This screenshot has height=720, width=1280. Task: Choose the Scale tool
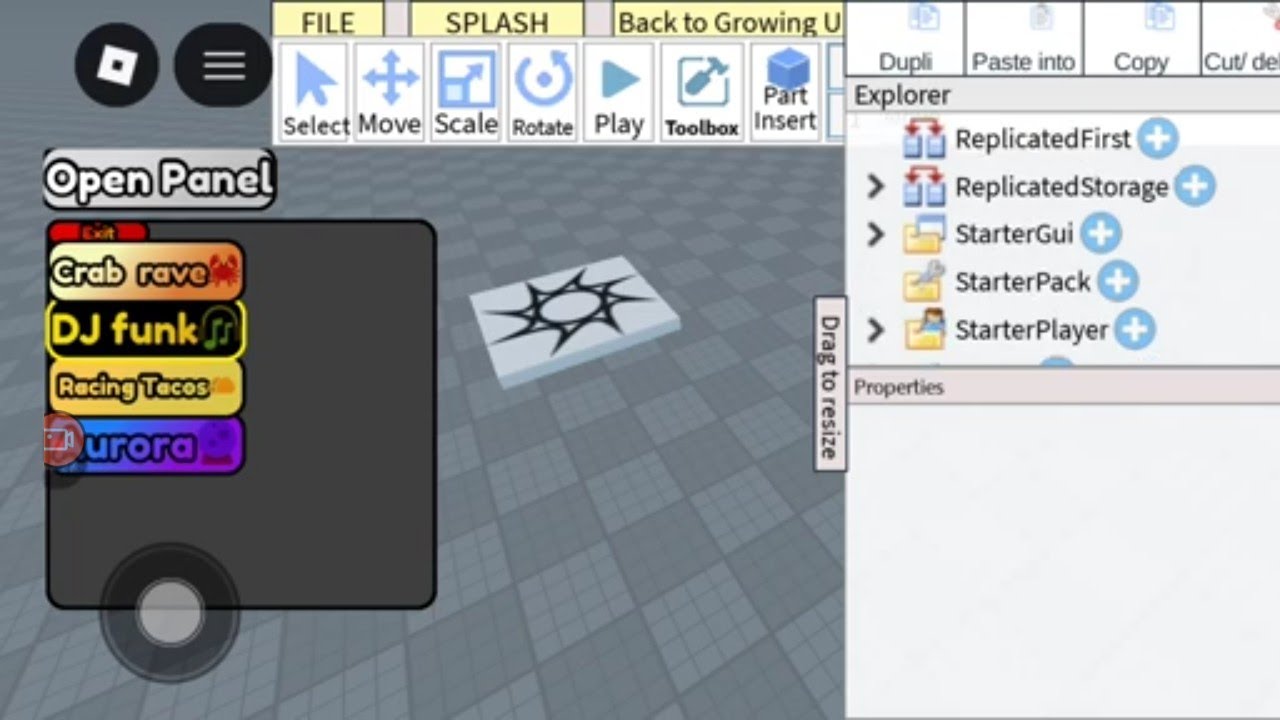click(x=466, y=93)
